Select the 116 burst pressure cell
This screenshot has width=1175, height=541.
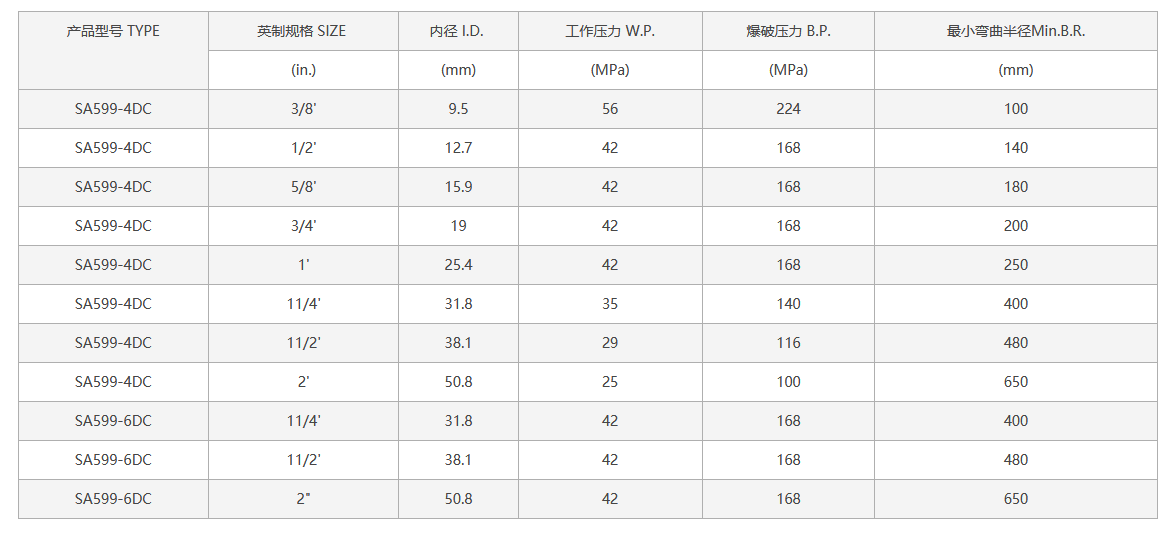(788, 343)
